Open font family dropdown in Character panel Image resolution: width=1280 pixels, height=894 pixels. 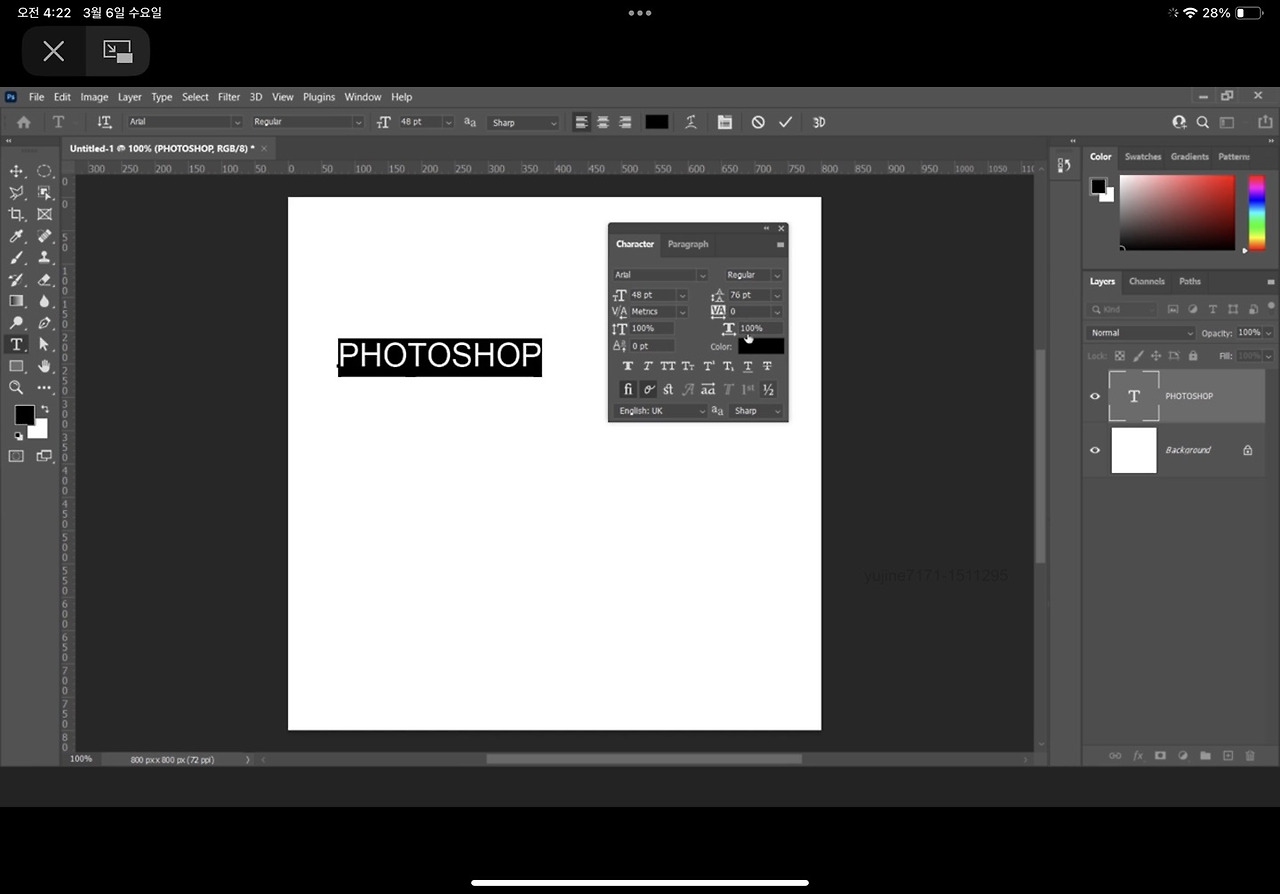tap(702, 275)
